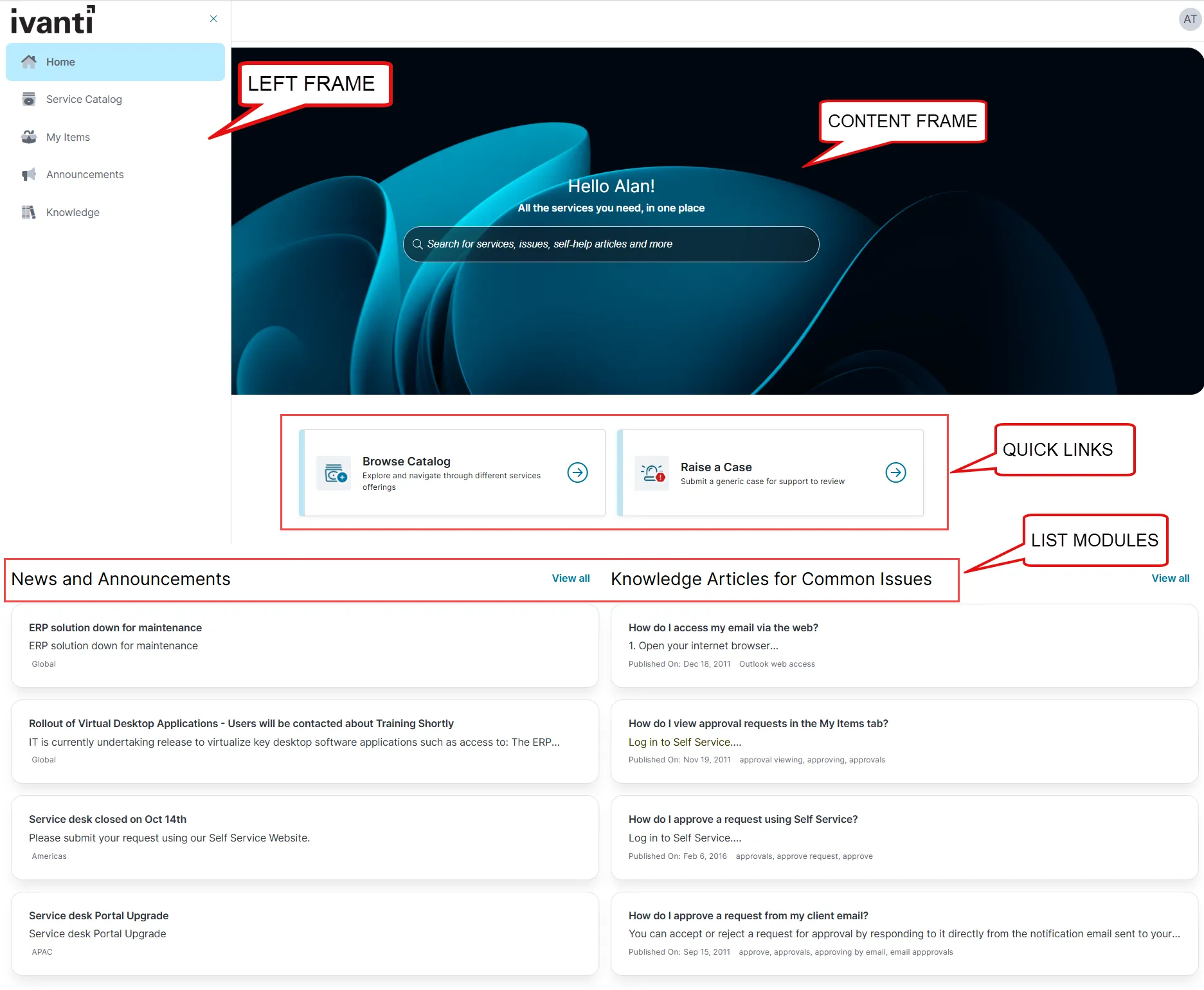1204x990 pixels.
Task: Click the Knowledge books icon
Action: (x=28, y=212)
